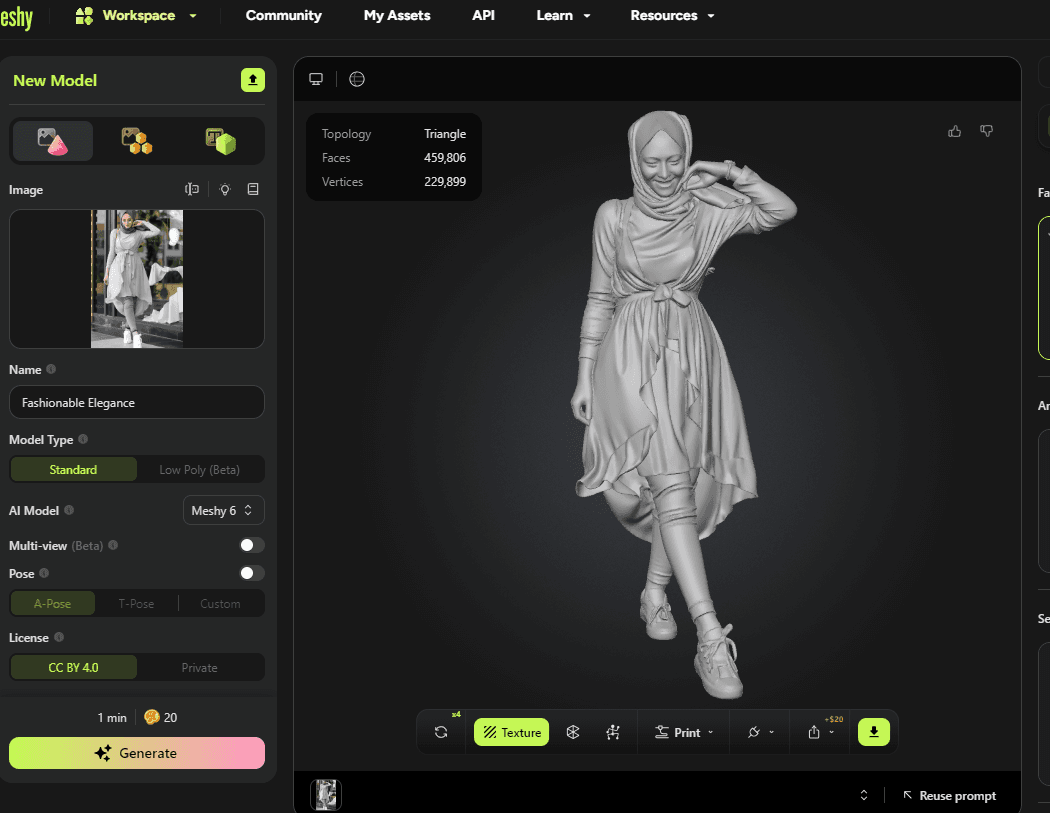Open My Assets page
The width and height of the screenshot is (1050, 813).
point(397,15)
